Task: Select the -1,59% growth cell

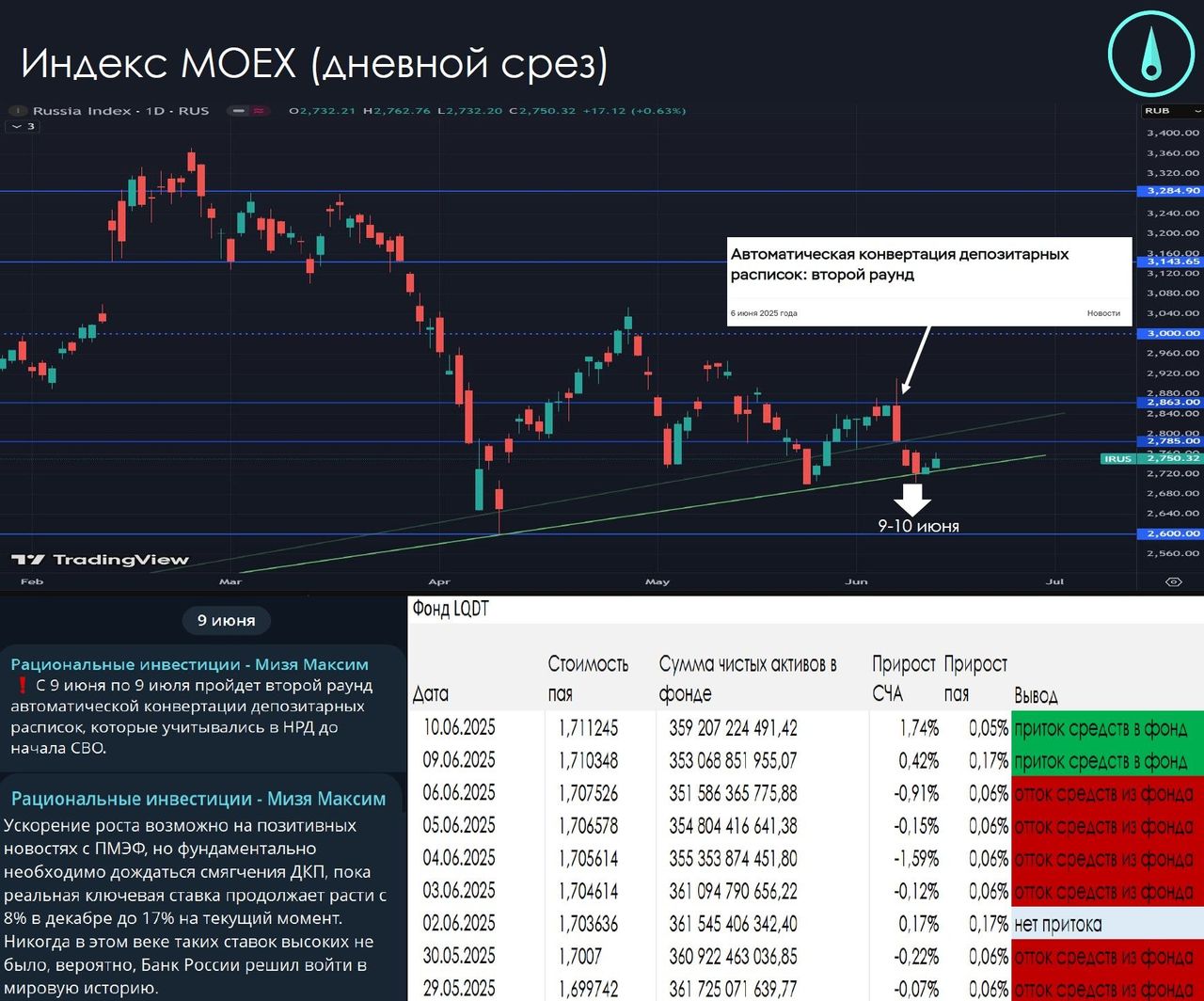Action: pos(915,858)
